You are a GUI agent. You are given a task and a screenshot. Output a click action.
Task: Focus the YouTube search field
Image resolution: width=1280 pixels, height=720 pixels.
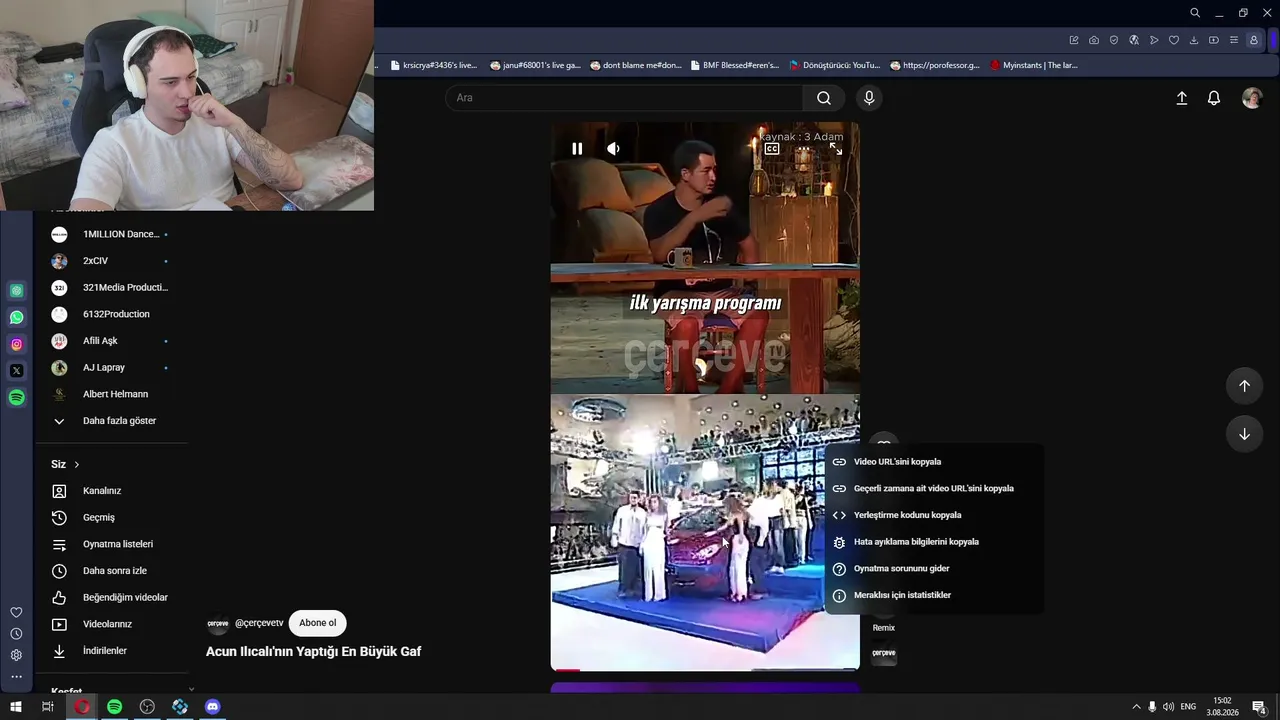(x=624, y=98)
